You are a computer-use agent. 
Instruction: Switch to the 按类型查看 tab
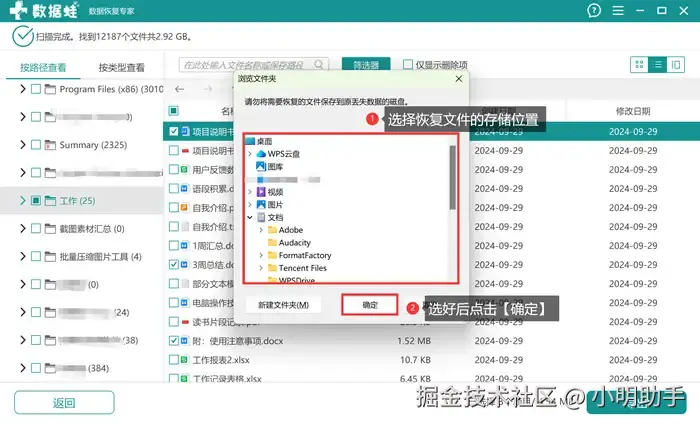[x=121, y=67]
